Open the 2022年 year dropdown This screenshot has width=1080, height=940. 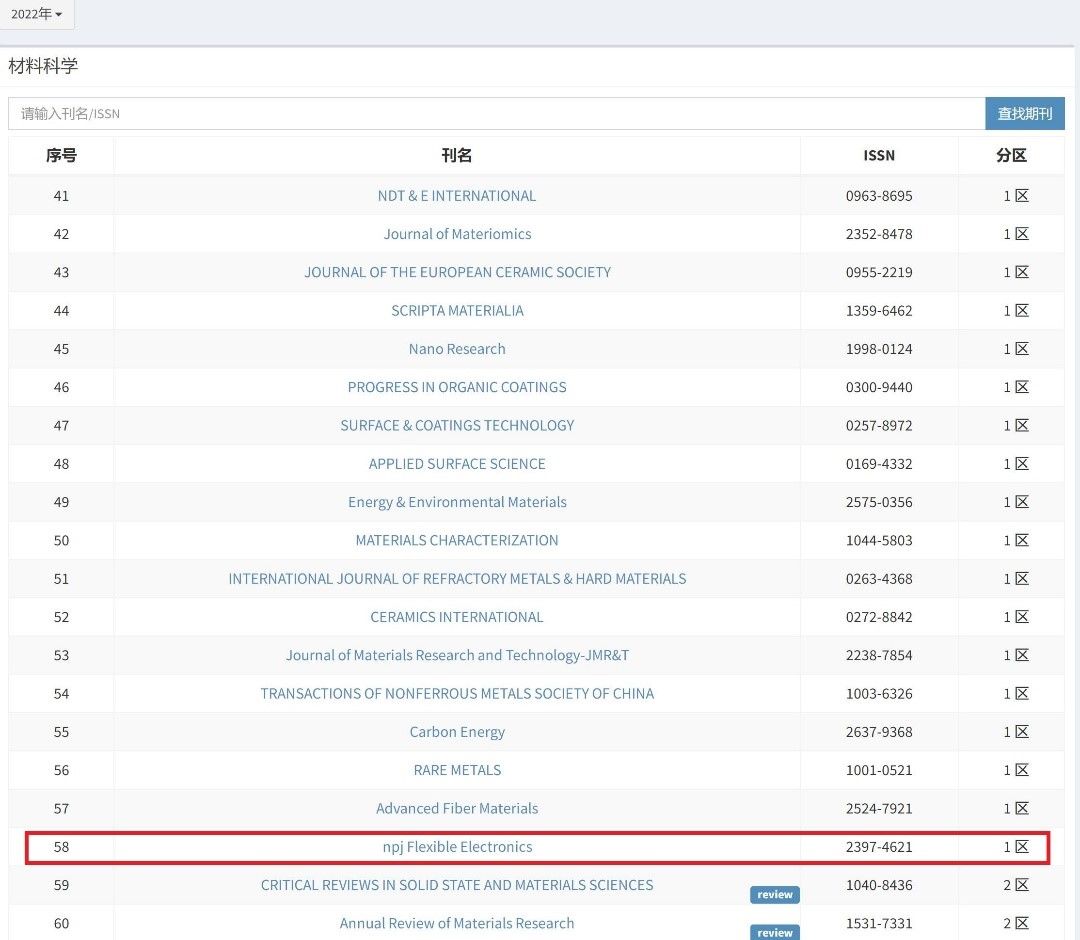coord(37,14)
